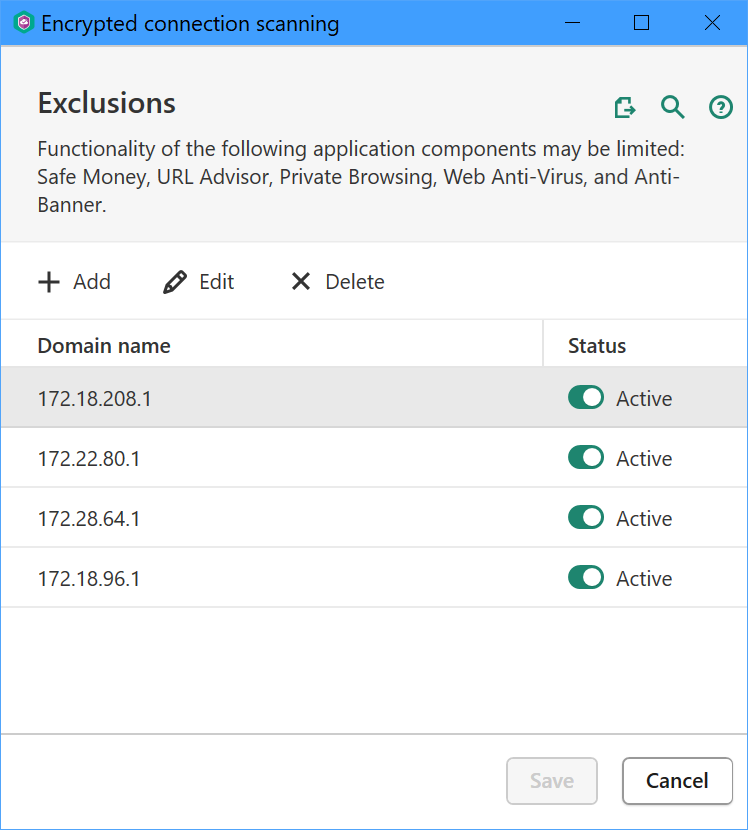
Task: Sort by the Domain name column header
Action: tap(104, 346)
